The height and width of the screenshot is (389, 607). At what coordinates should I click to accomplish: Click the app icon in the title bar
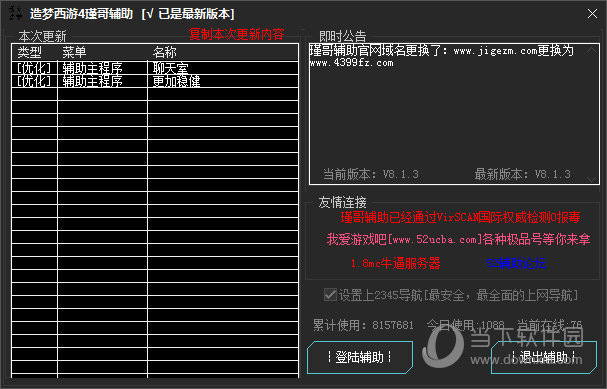pos(15,13)
